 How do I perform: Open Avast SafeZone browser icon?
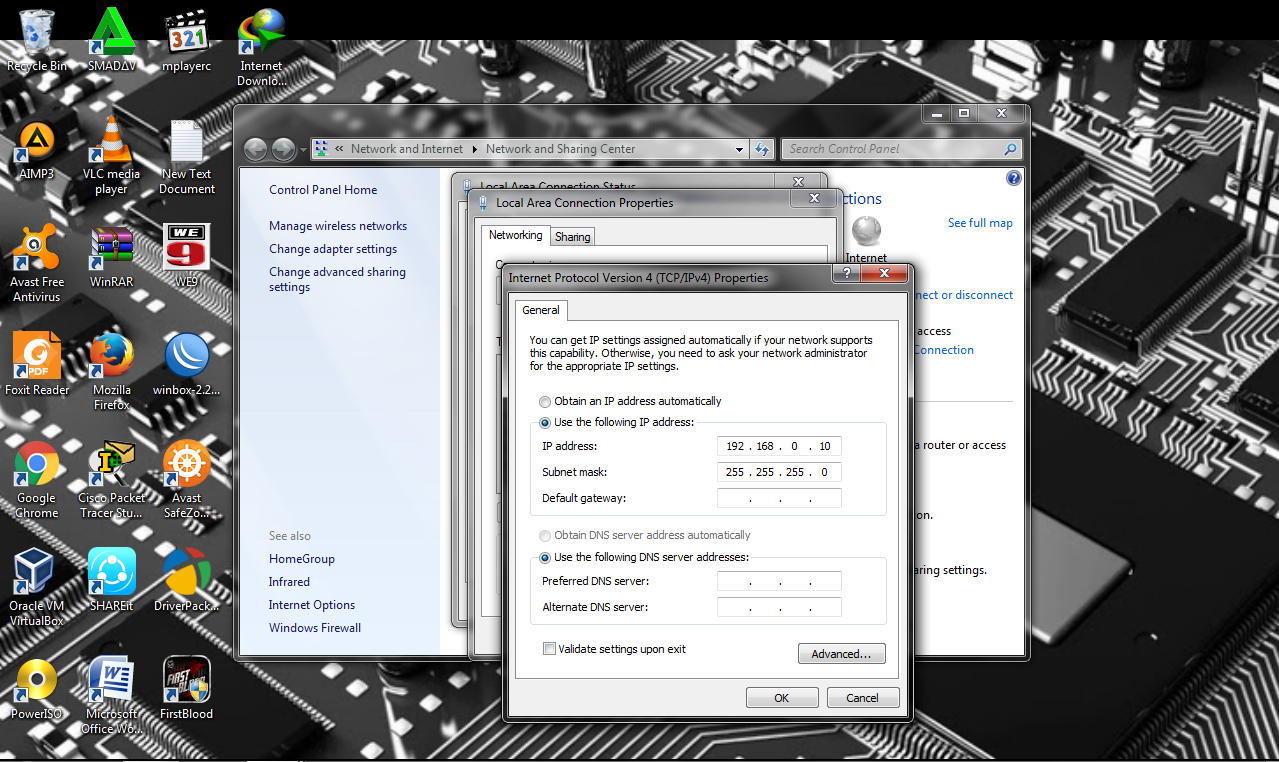(187, 480)
